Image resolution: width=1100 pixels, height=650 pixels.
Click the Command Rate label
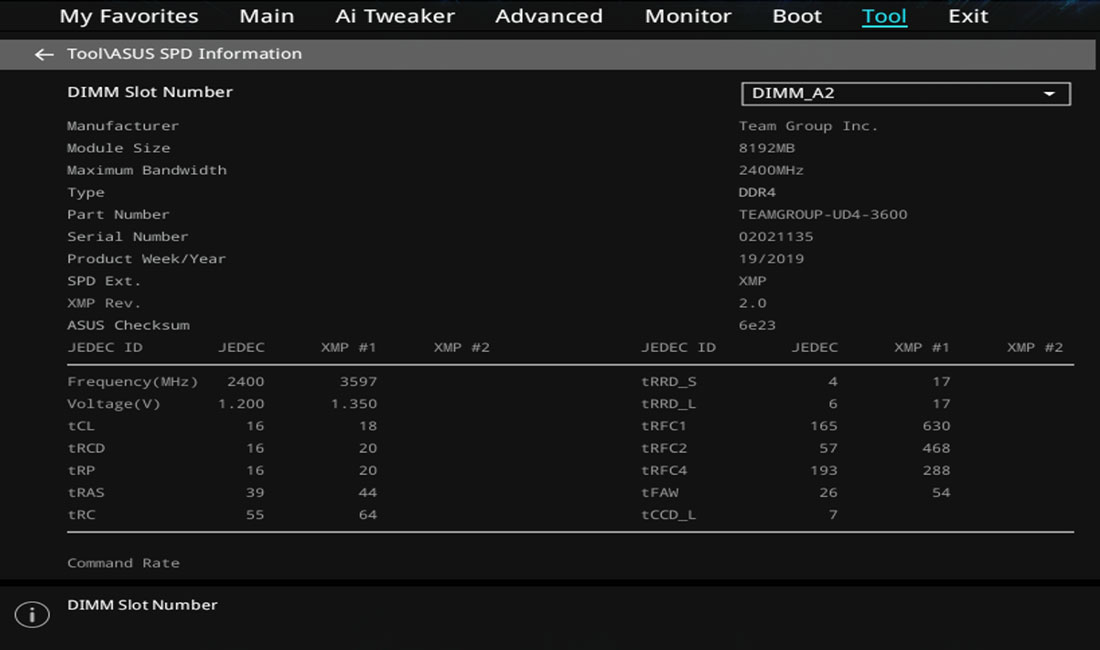[x=123, y=563]
